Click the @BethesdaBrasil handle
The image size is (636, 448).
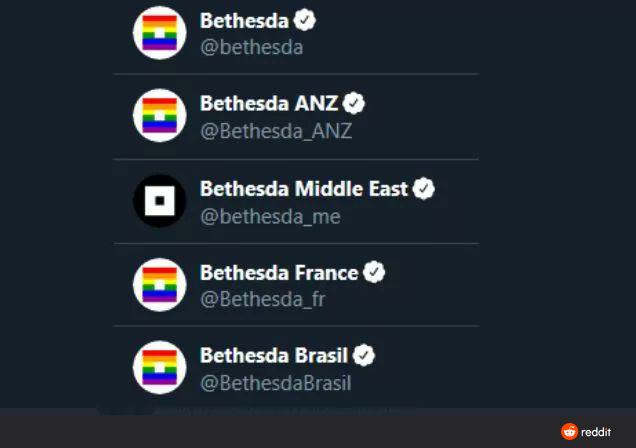coord(276,382)
